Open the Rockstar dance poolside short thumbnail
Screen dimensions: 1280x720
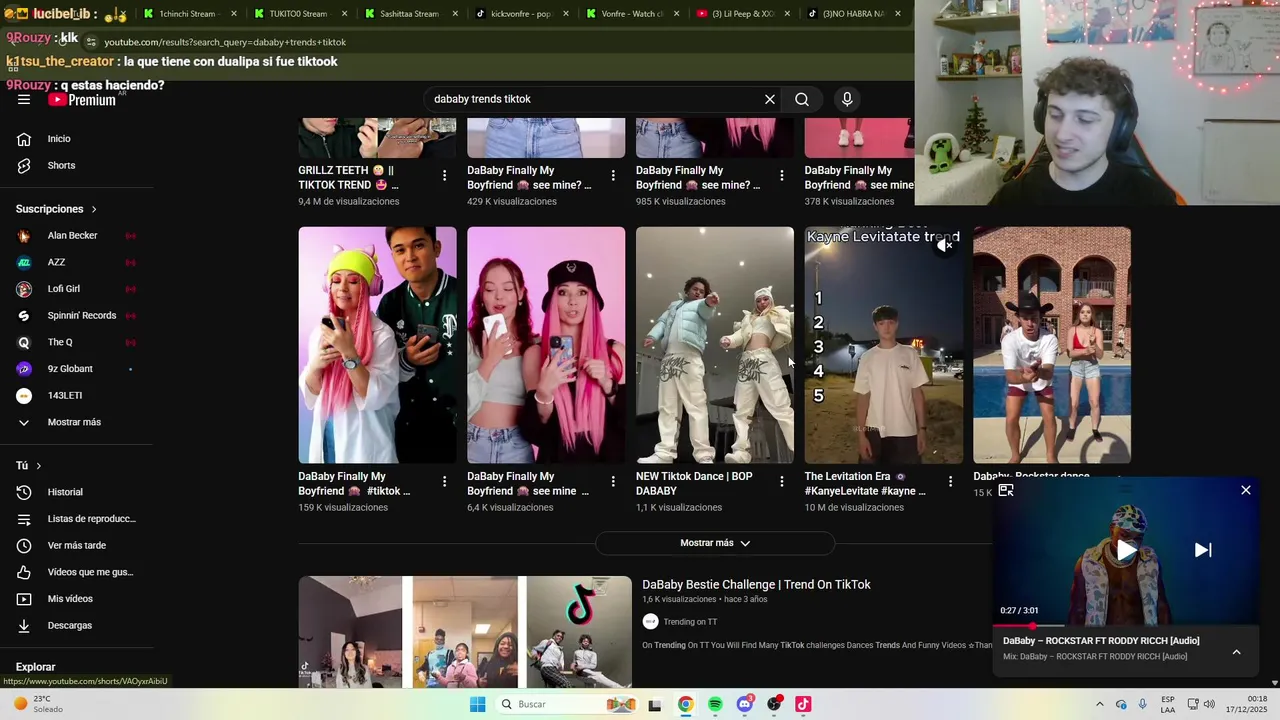pos(1052,345)
